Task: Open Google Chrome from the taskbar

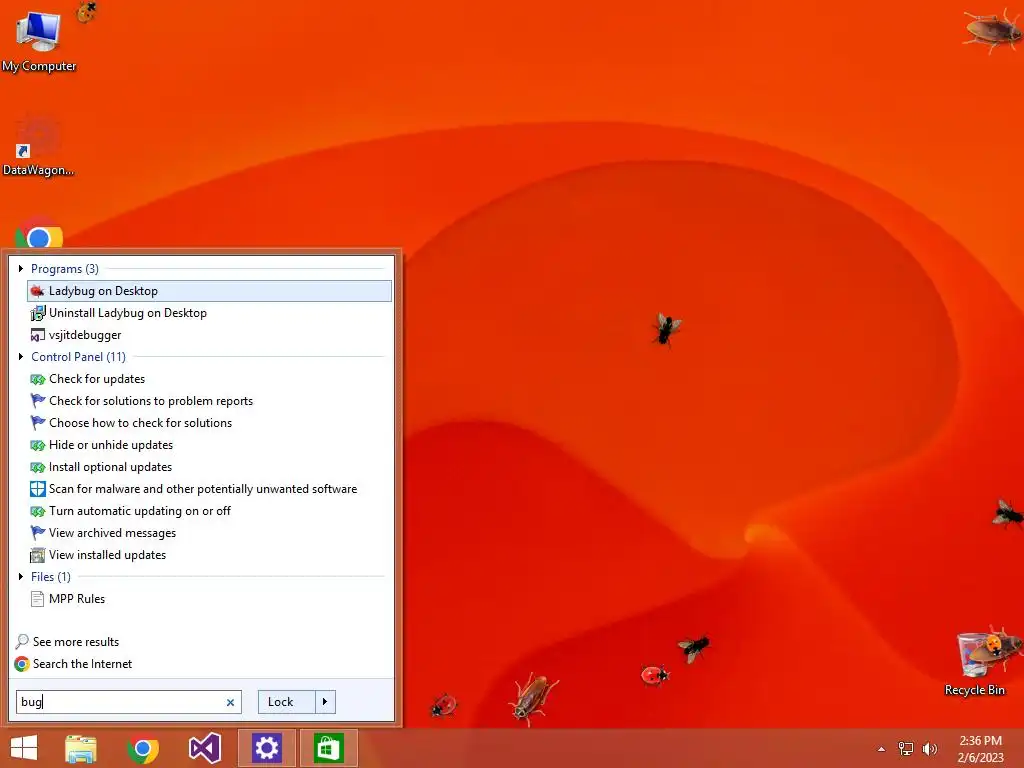Action: click(143, 748)
